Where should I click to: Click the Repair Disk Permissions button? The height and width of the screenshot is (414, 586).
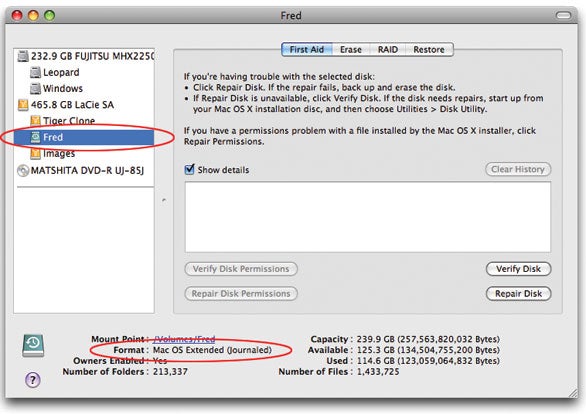pyautogui.click(x=241, y=294)
